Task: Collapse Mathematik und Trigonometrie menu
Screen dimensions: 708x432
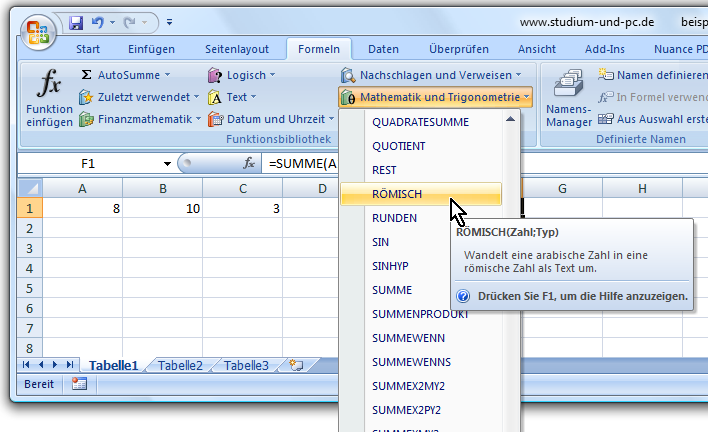Action: tap(435, 97)
